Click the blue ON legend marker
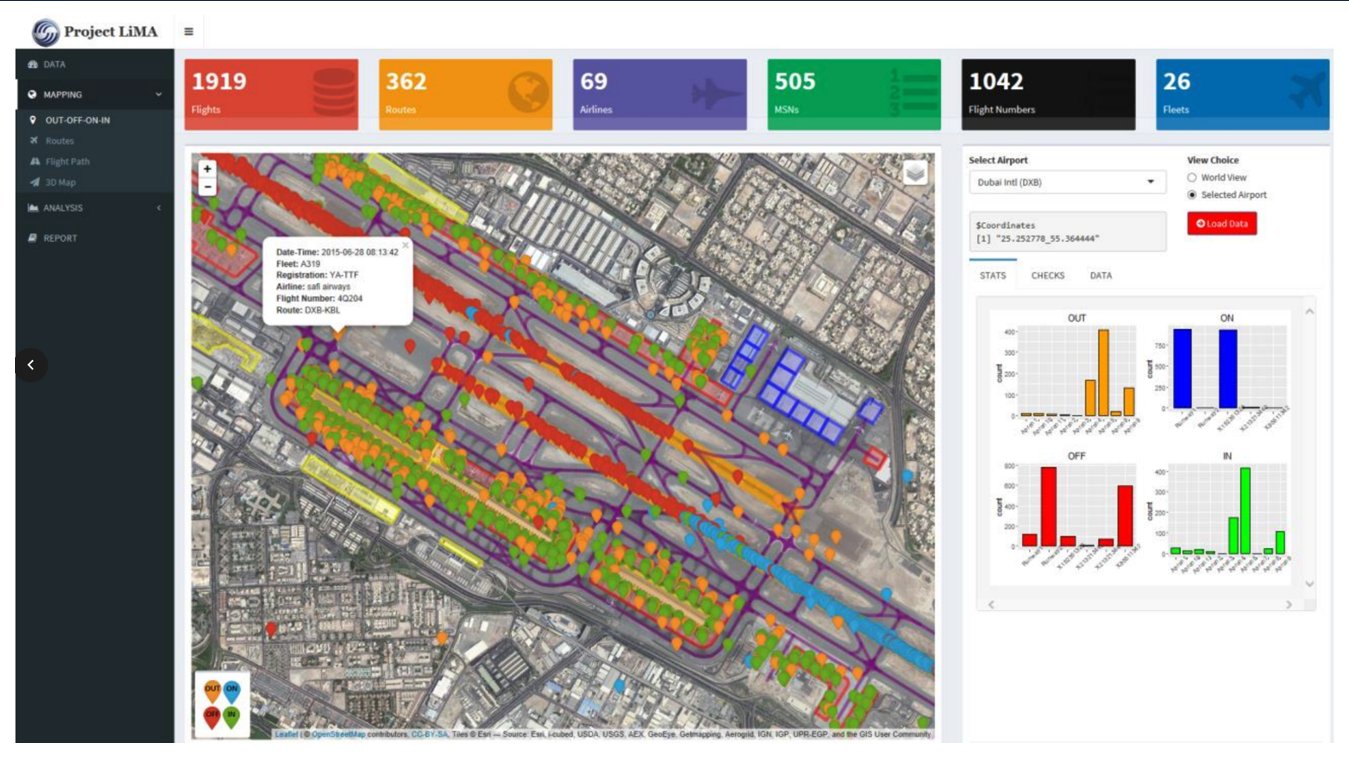This screenshot has width=1349, height=757. tap(232, 689)
